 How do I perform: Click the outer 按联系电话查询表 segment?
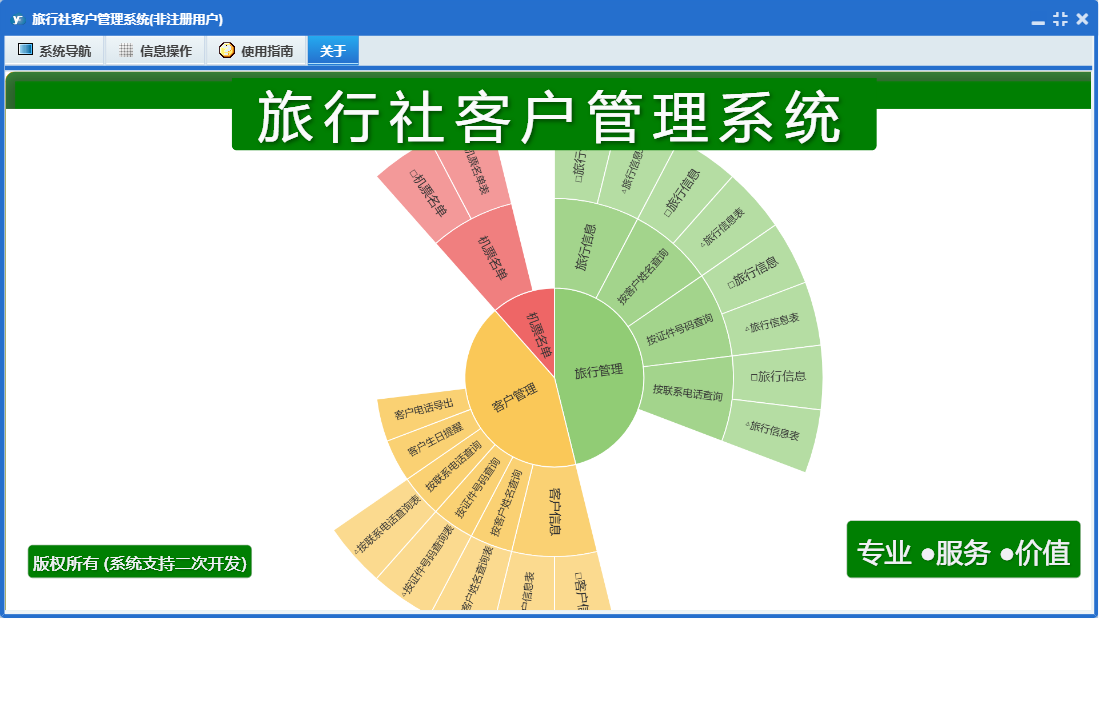(x=387, y=525)
